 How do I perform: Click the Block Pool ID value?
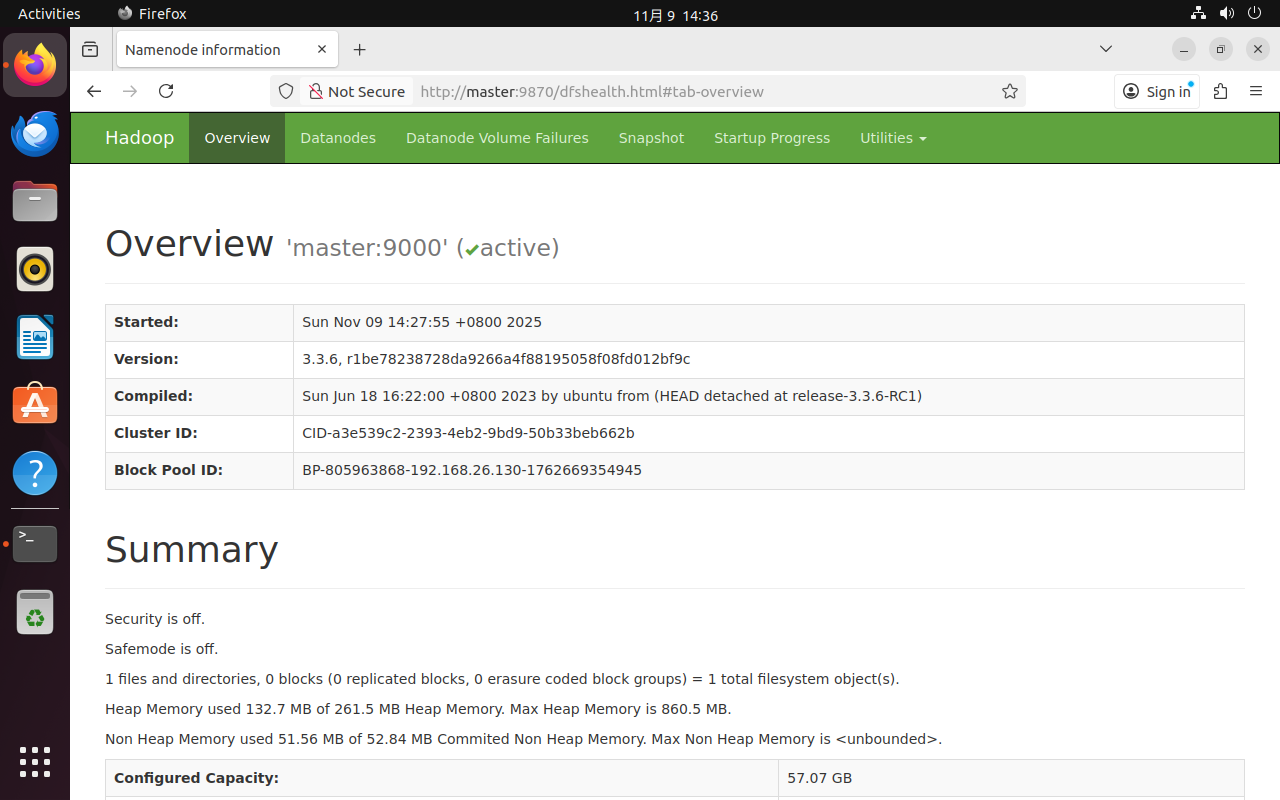point(472,470)
